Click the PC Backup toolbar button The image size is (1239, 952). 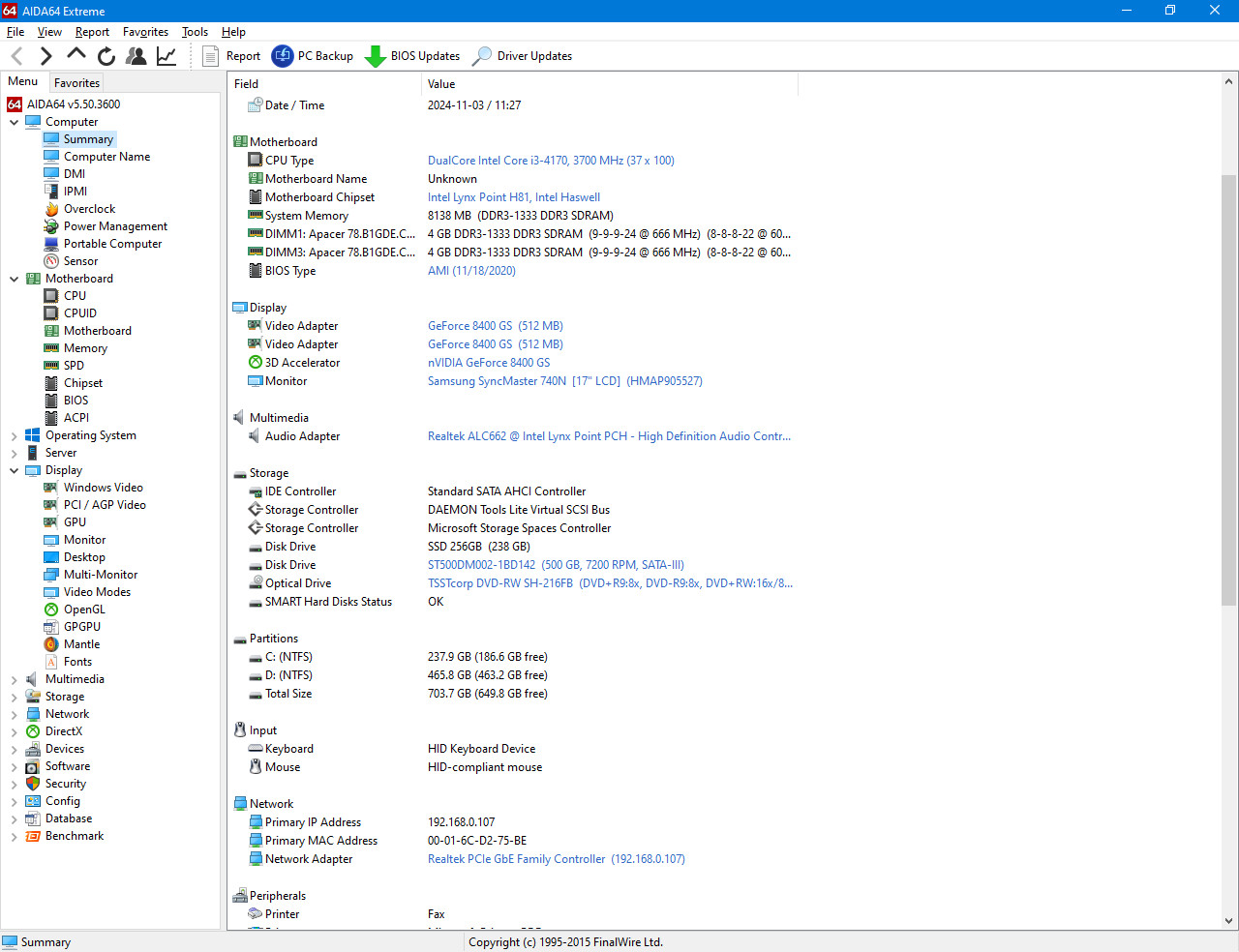(x=313, y=56)
